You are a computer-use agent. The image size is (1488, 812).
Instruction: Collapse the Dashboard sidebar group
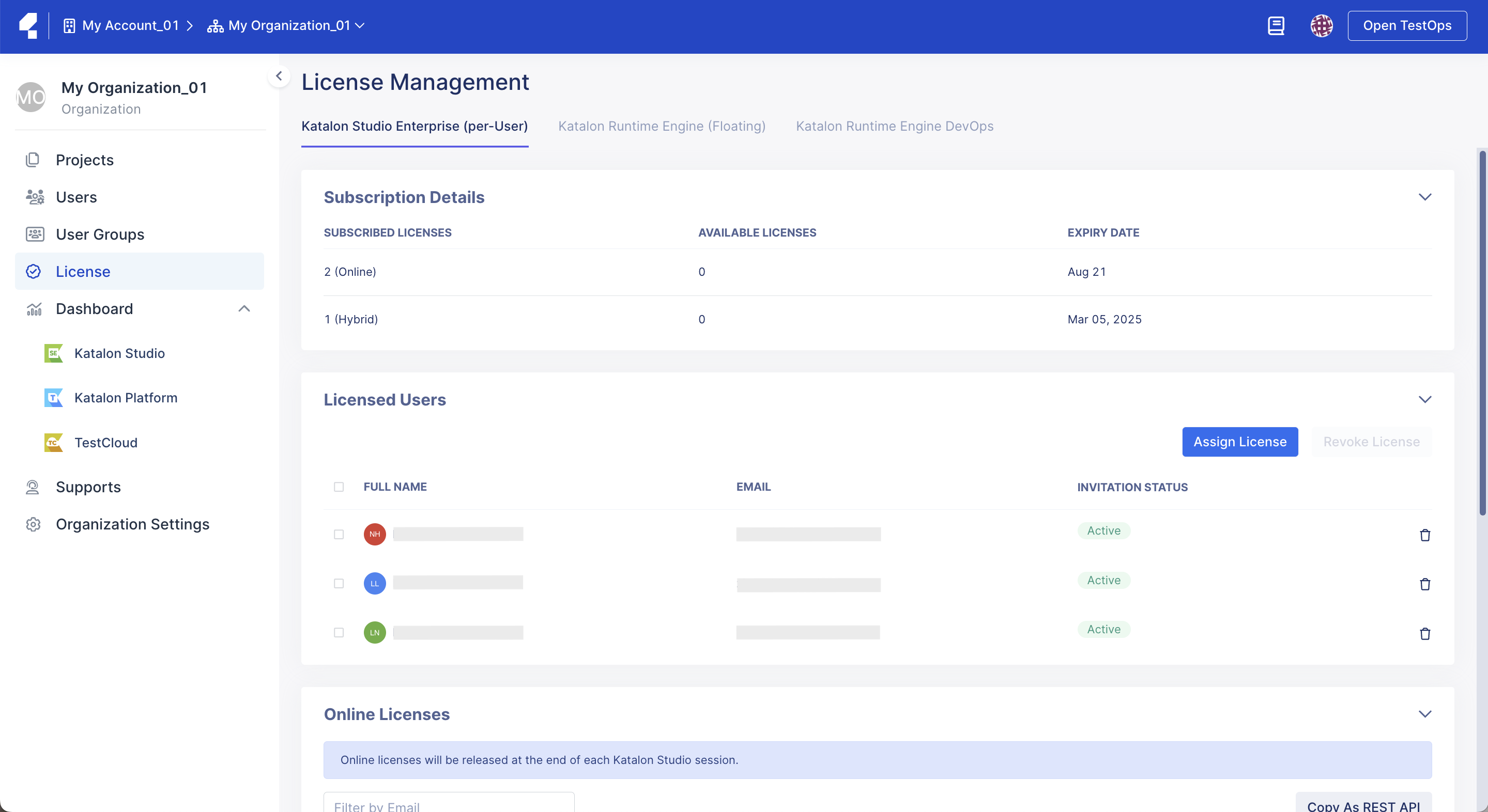(x=244, y=309)
